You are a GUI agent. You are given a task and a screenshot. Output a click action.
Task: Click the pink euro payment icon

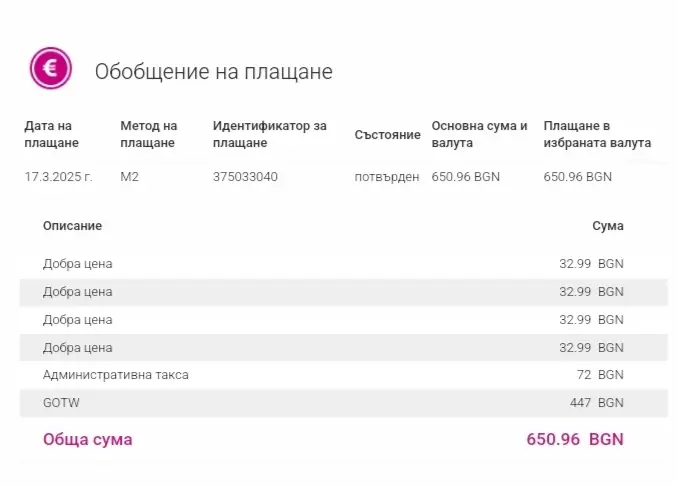pyautogui.click(x=50, y=69)
